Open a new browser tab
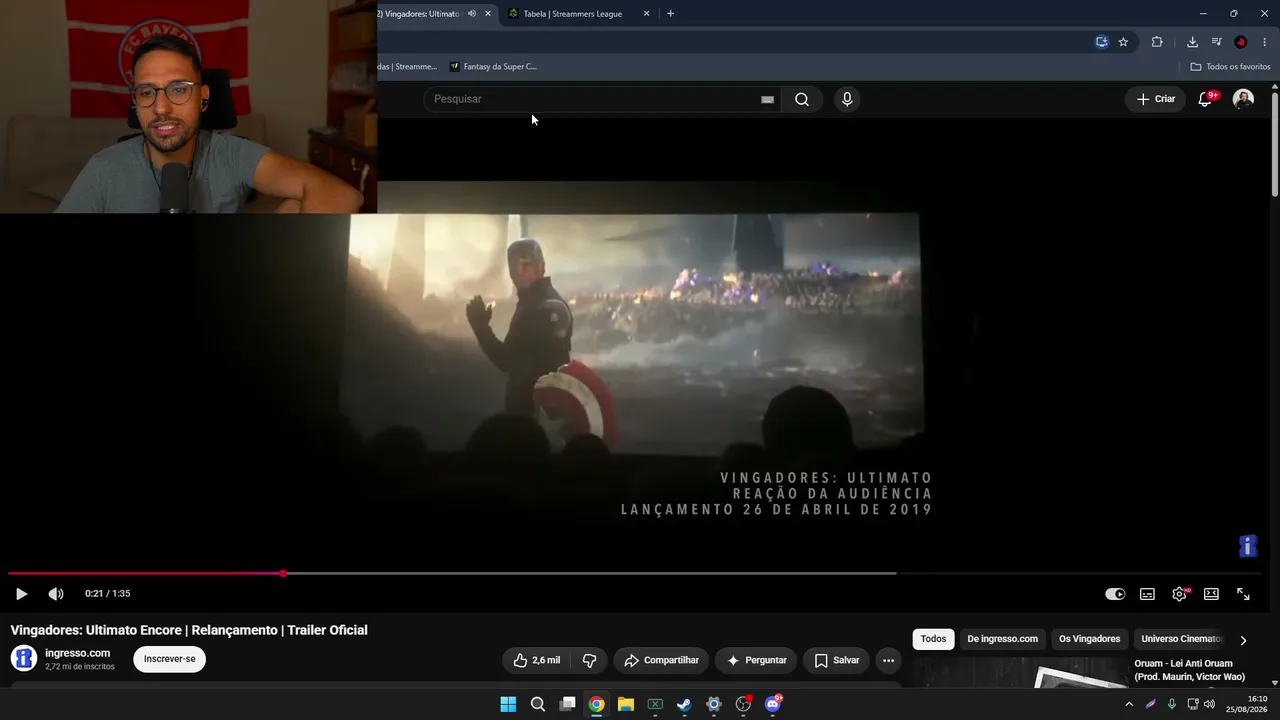Viewport: 1280px width, 720px height. pyautogui.click(x=670, y=14)
